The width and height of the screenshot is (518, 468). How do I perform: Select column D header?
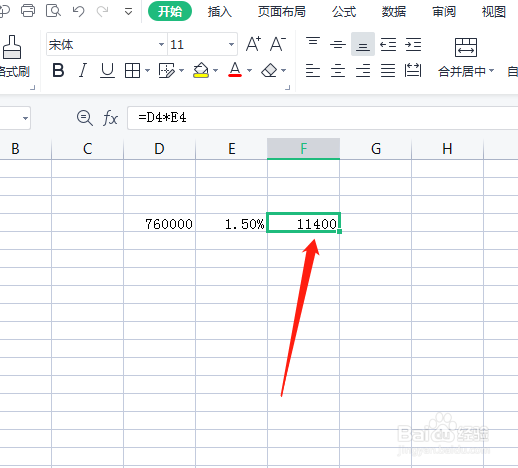click(x=159, y=149)
